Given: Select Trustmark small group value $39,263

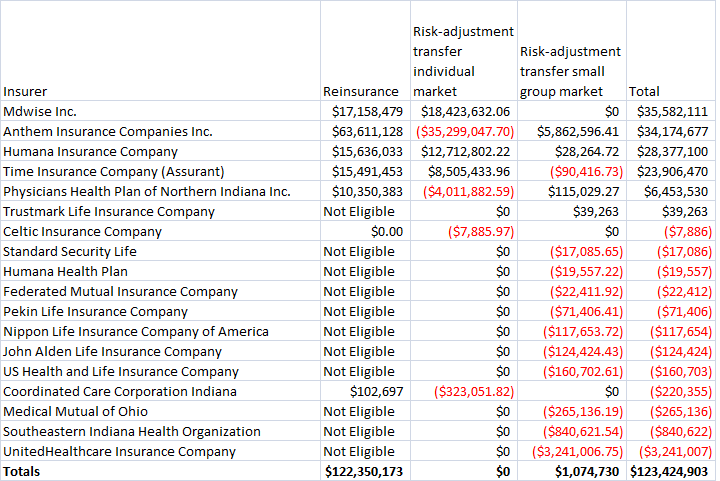Looking at the screenshot, I should tap(572, 211).
